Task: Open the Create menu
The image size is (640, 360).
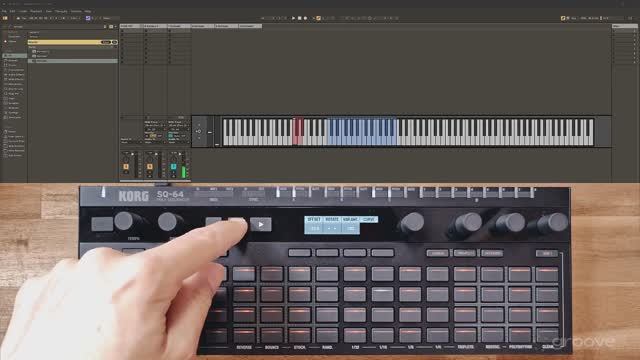Action: coord(23,11)
